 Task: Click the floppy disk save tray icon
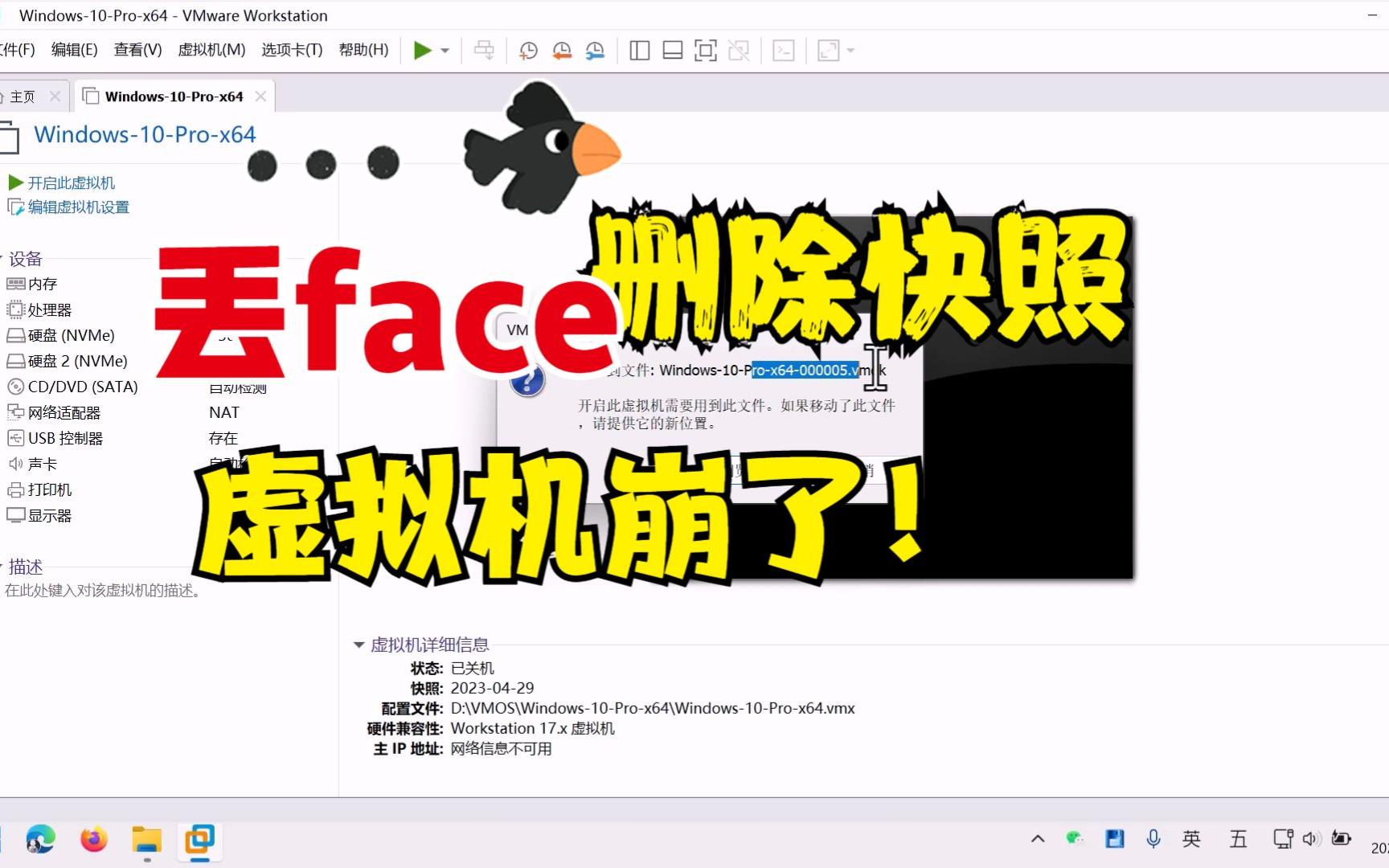1114,839
